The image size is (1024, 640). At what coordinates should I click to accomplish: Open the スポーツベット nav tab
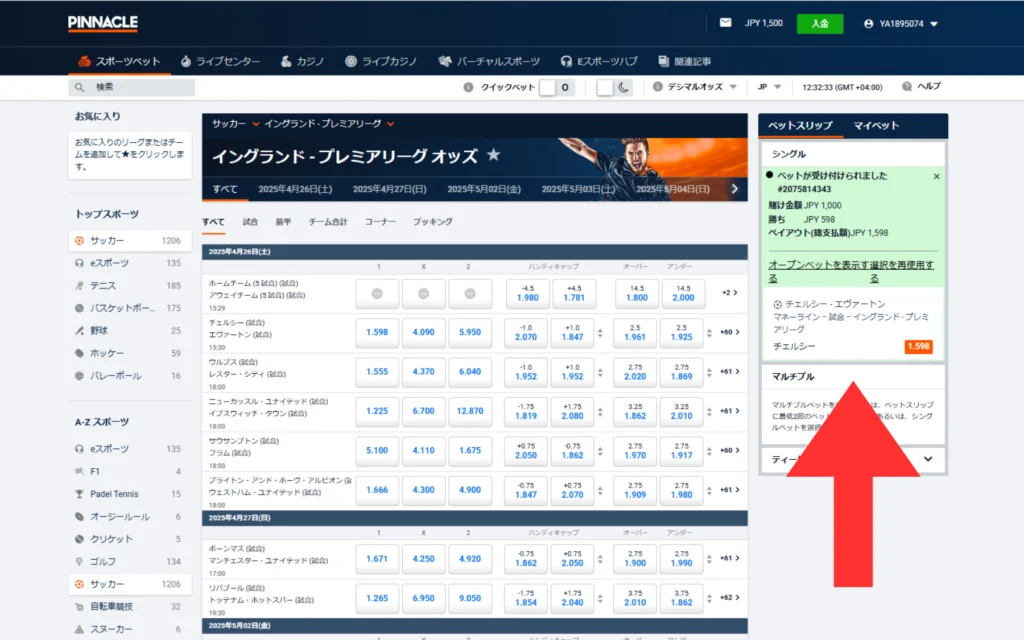click(x=120, y=61)
